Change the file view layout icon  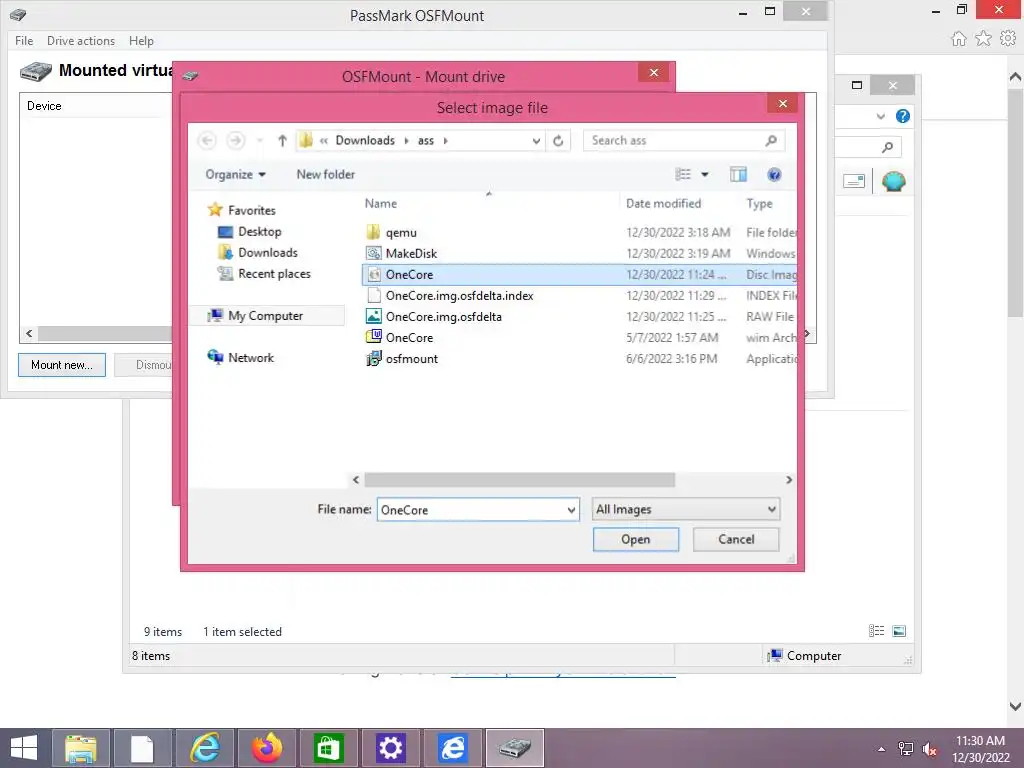[683, 174]
